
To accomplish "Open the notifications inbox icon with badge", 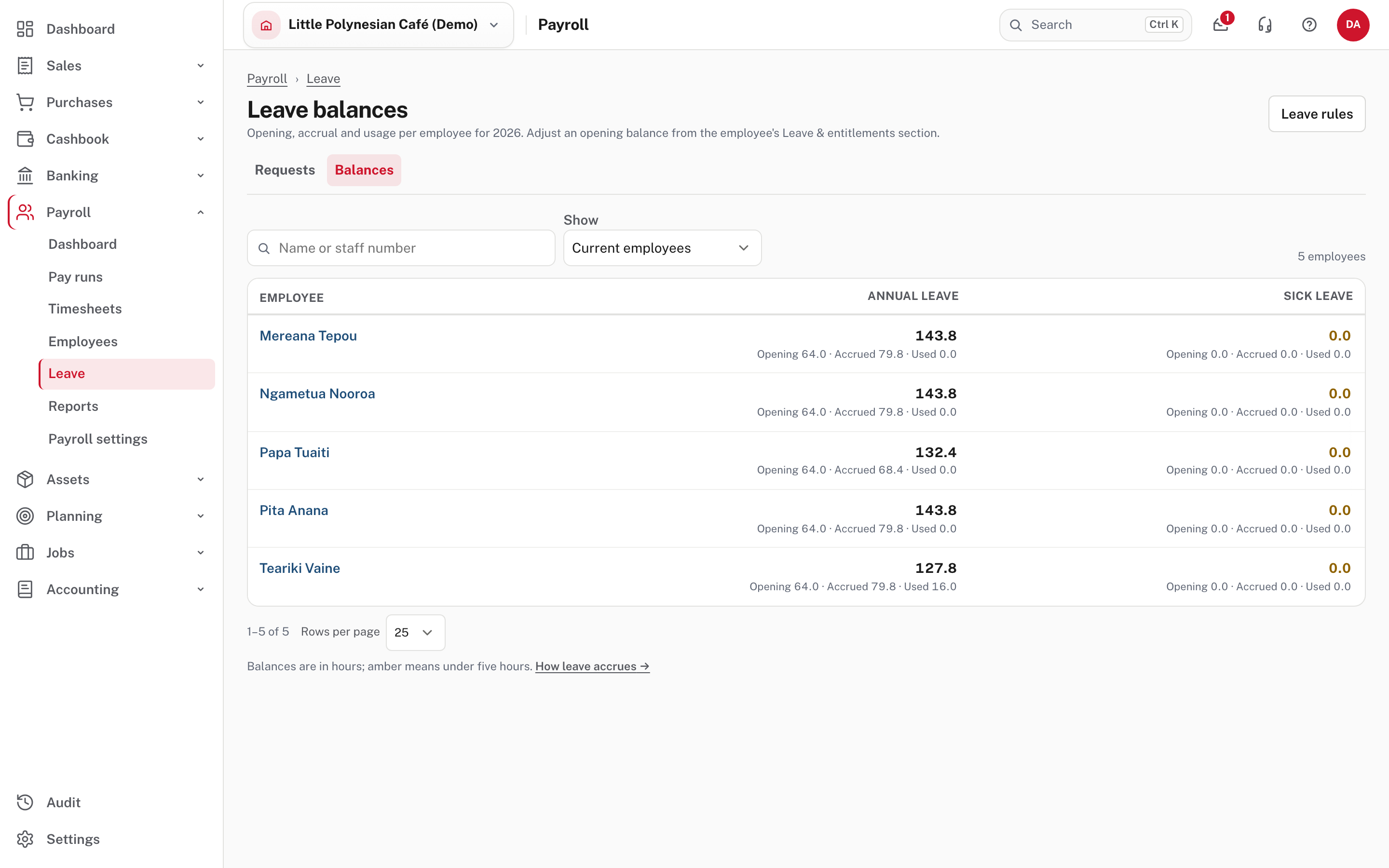I will coord(1221,25).
